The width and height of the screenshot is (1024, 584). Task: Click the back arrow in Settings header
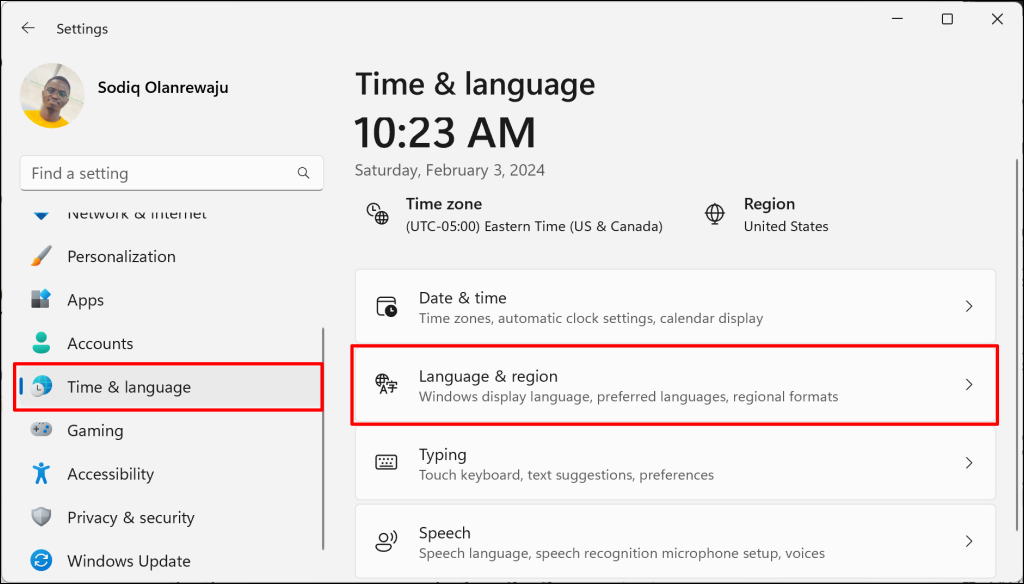27,28
